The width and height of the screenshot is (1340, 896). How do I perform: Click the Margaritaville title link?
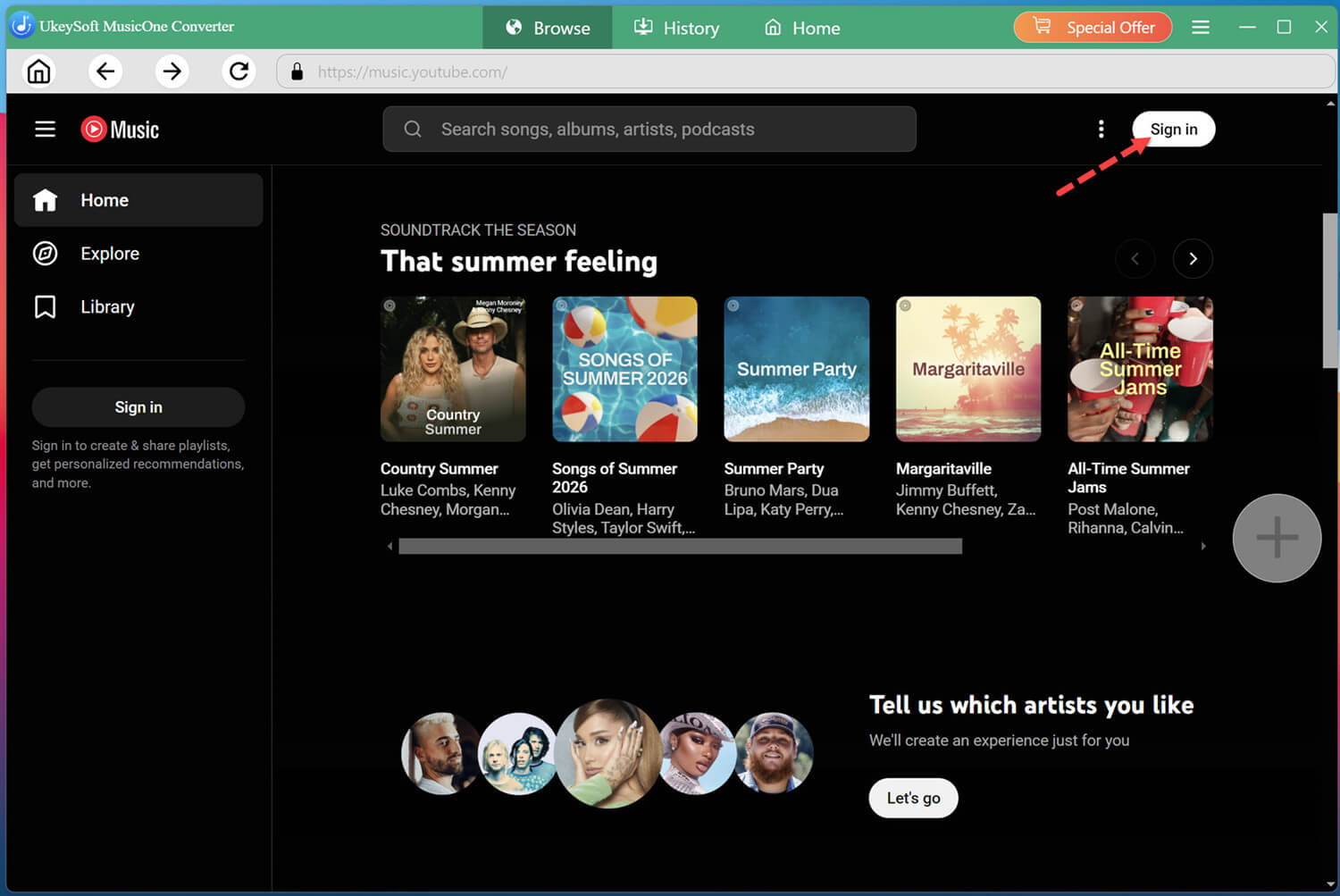coord(943,469)
